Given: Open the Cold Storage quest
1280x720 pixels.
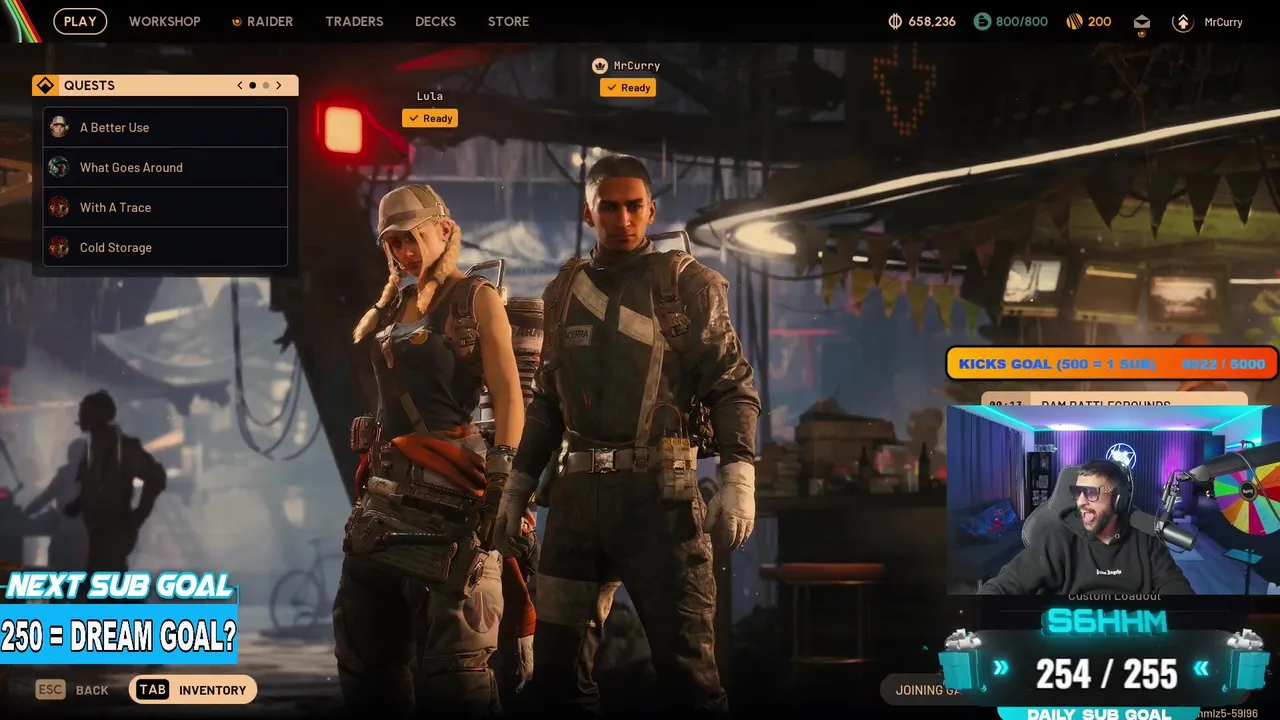Looking at the screenshot, I should click(165, 247).
